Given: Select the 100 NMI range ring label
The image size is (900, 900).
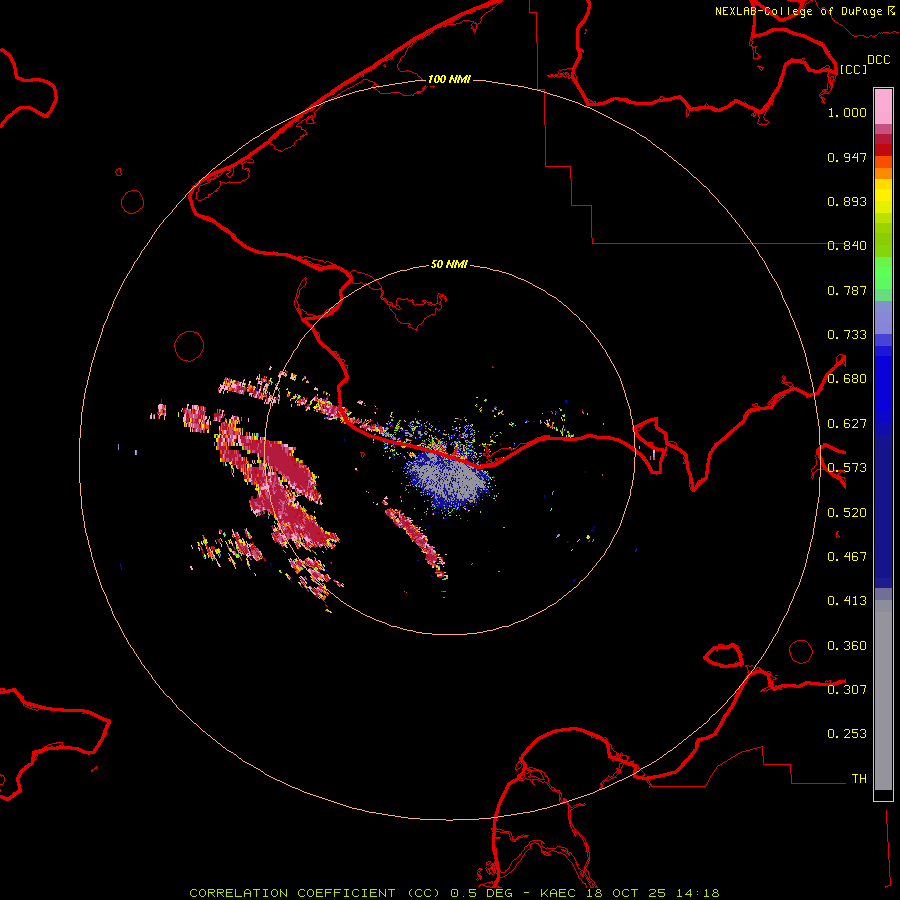Looking at the screenshot, I should coord(449,79).
